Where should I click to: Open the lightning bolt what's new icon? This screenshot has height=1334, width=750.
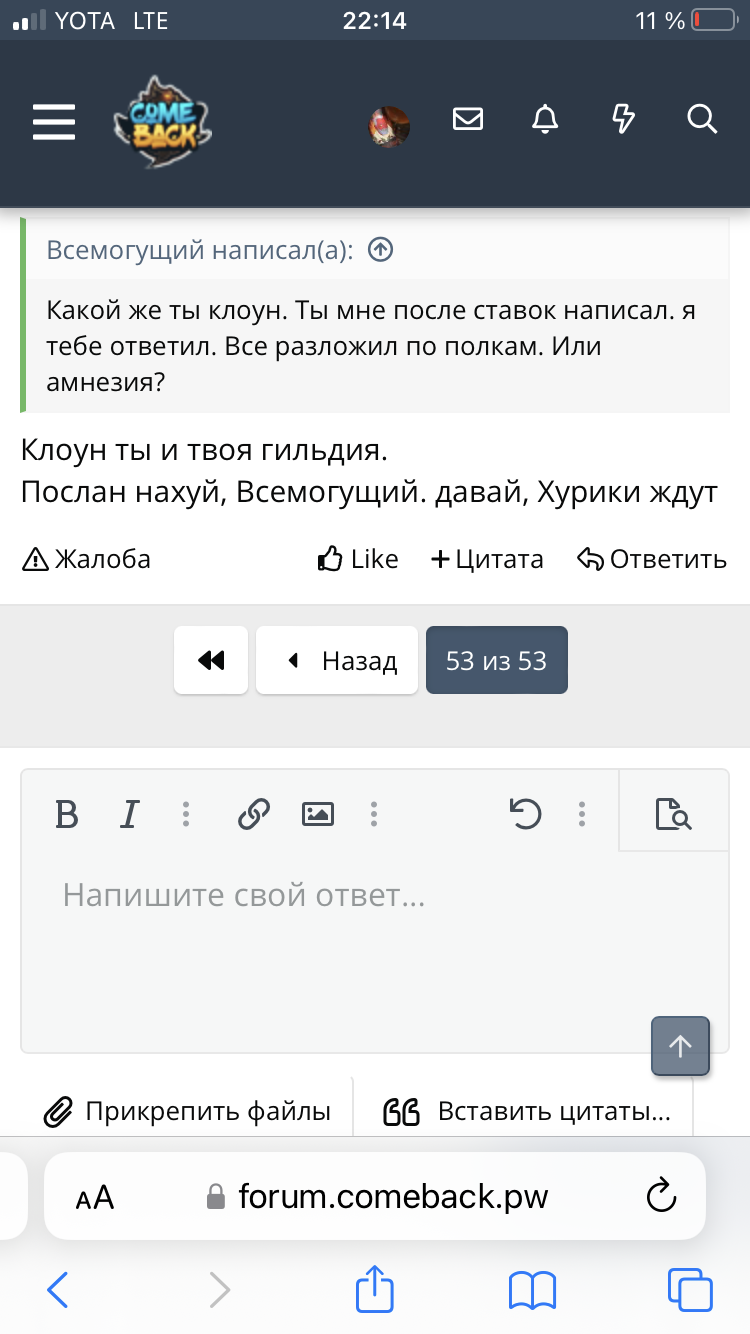click(623, 120)
